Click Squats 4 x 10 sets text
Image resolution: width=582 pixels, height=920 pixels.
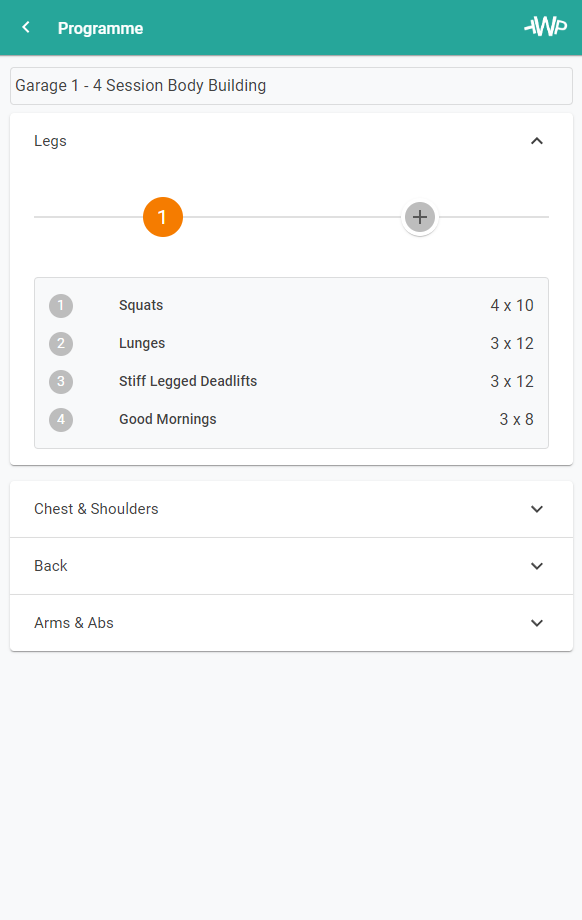pos(512,306)
